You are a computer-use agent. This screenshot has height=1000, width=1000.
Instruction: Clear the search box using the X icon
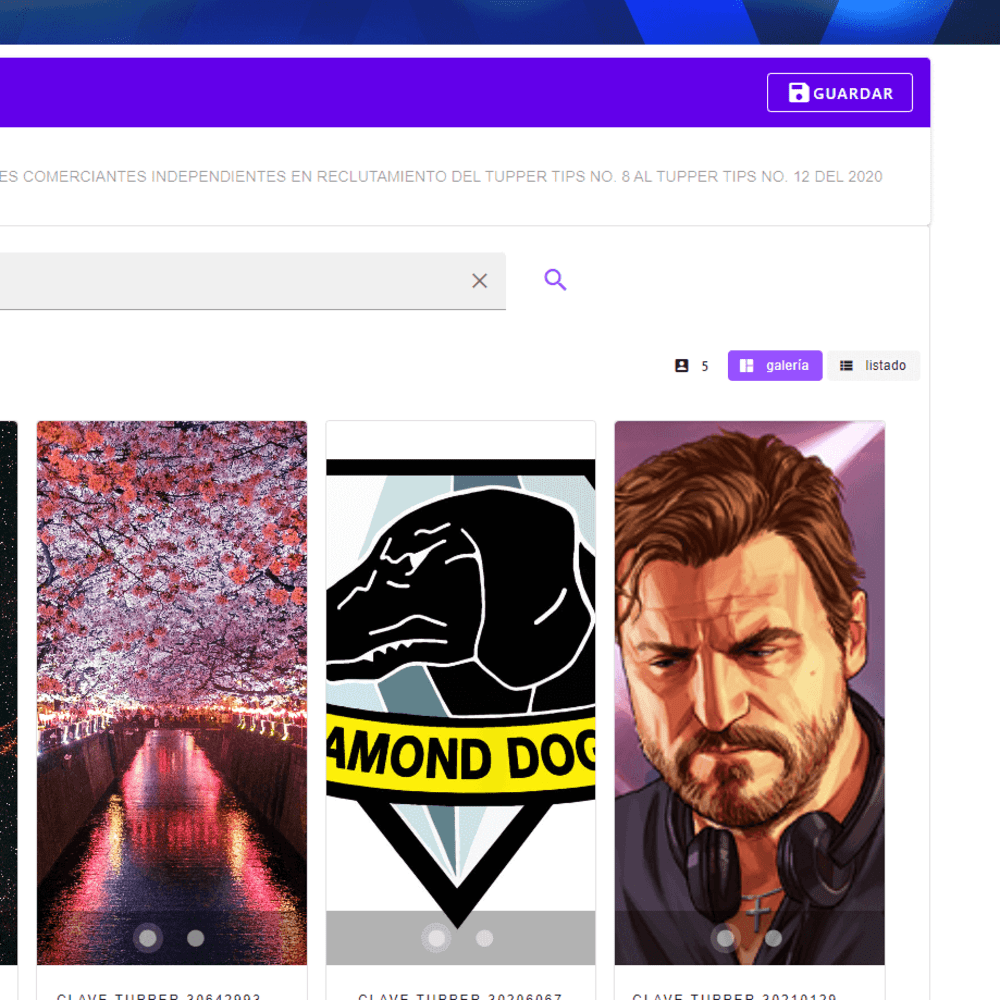click(x=479, y=281)
